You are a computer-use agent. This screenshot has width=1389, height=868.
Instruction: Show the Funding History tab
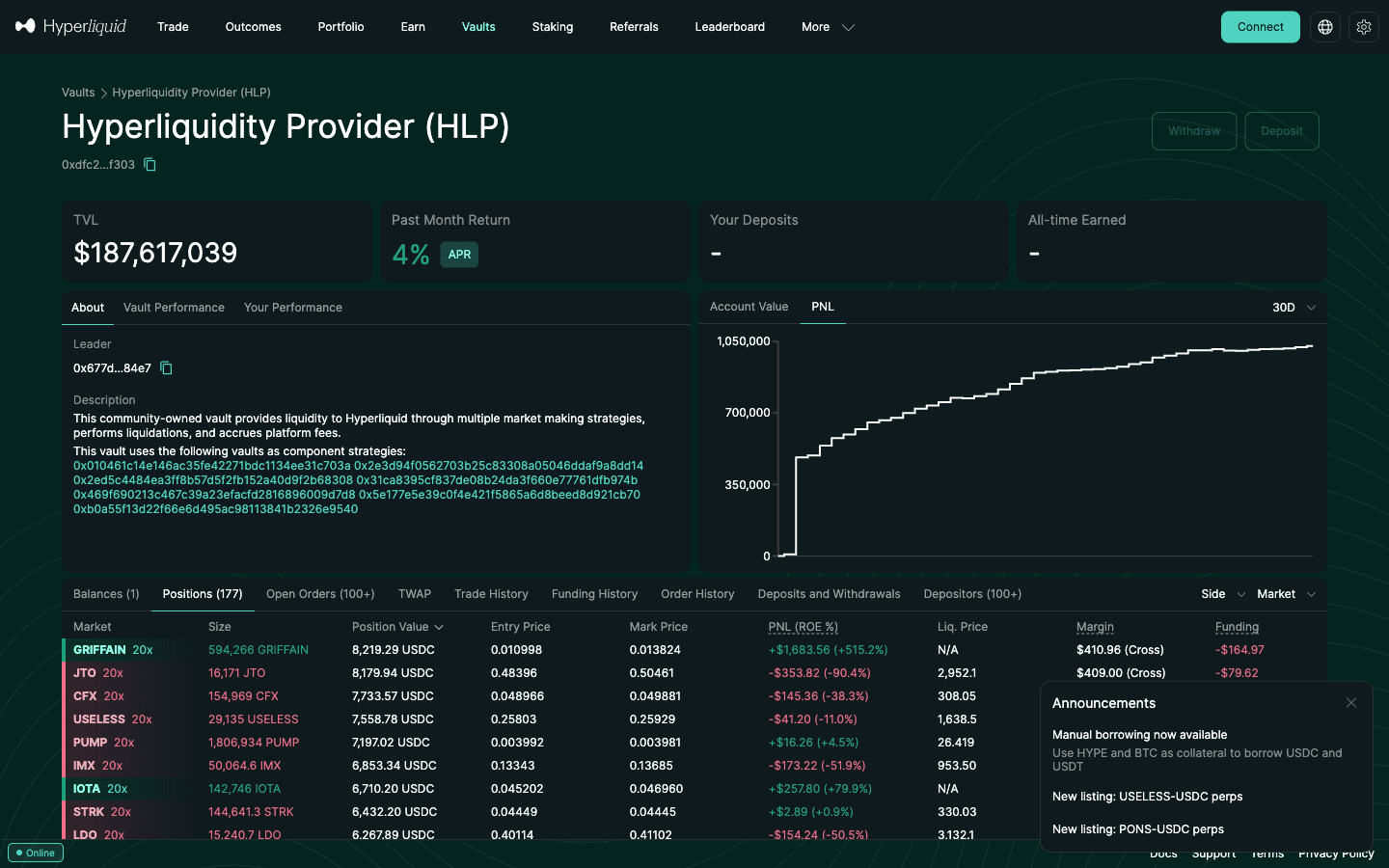coord(594,594)
